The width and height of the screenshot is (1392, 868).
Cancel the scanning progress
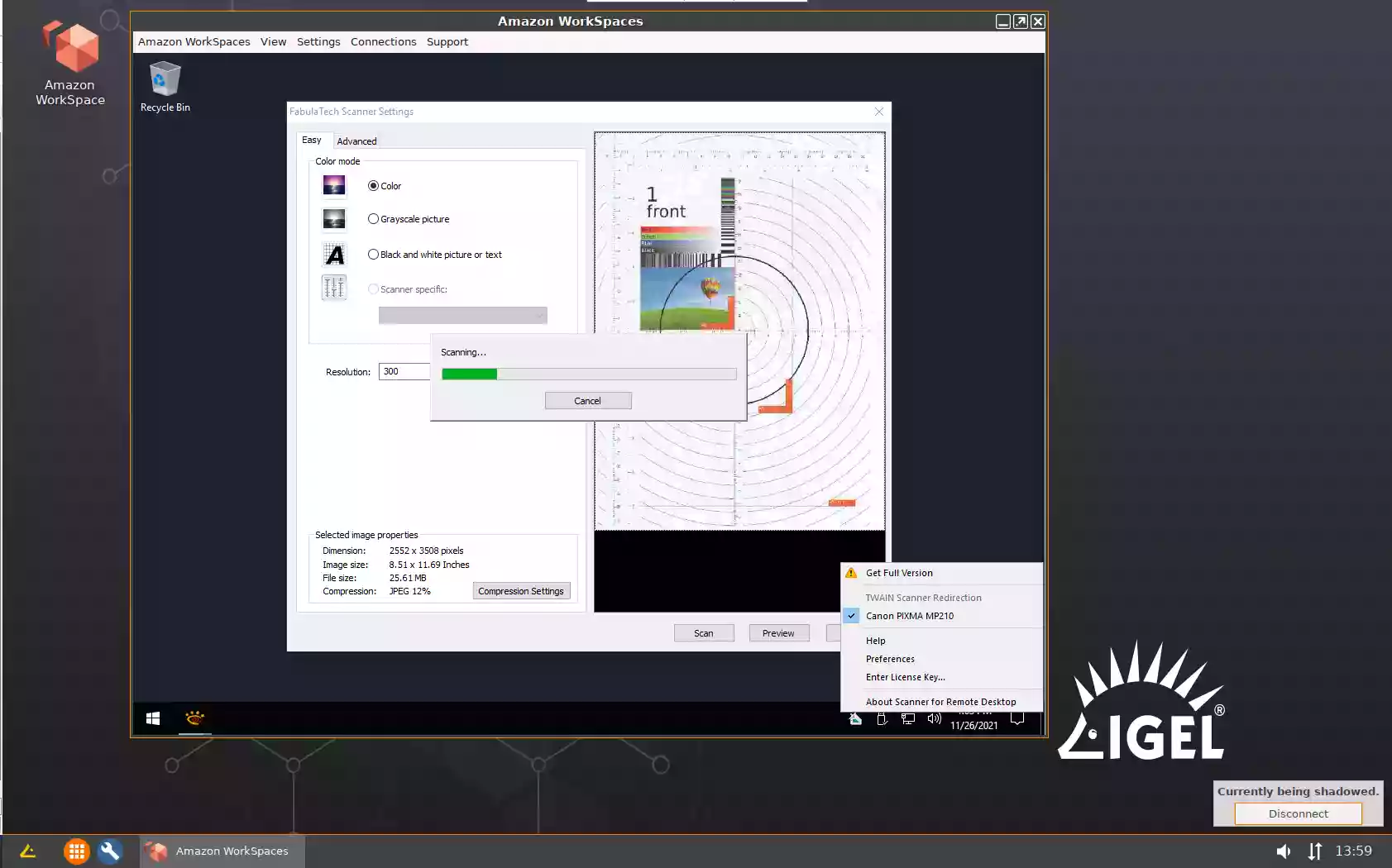588,401
